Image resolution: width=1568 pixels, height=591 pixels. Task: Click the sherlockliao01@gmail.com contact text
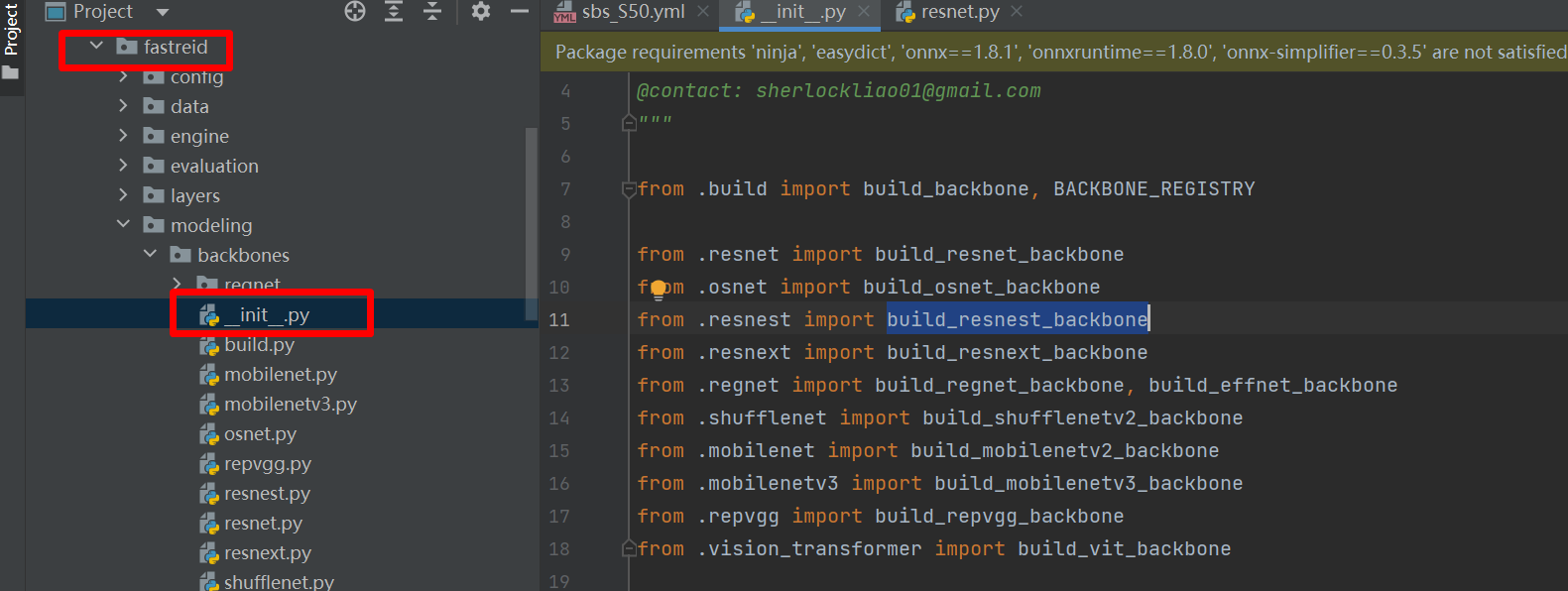[x=899, y=90]
